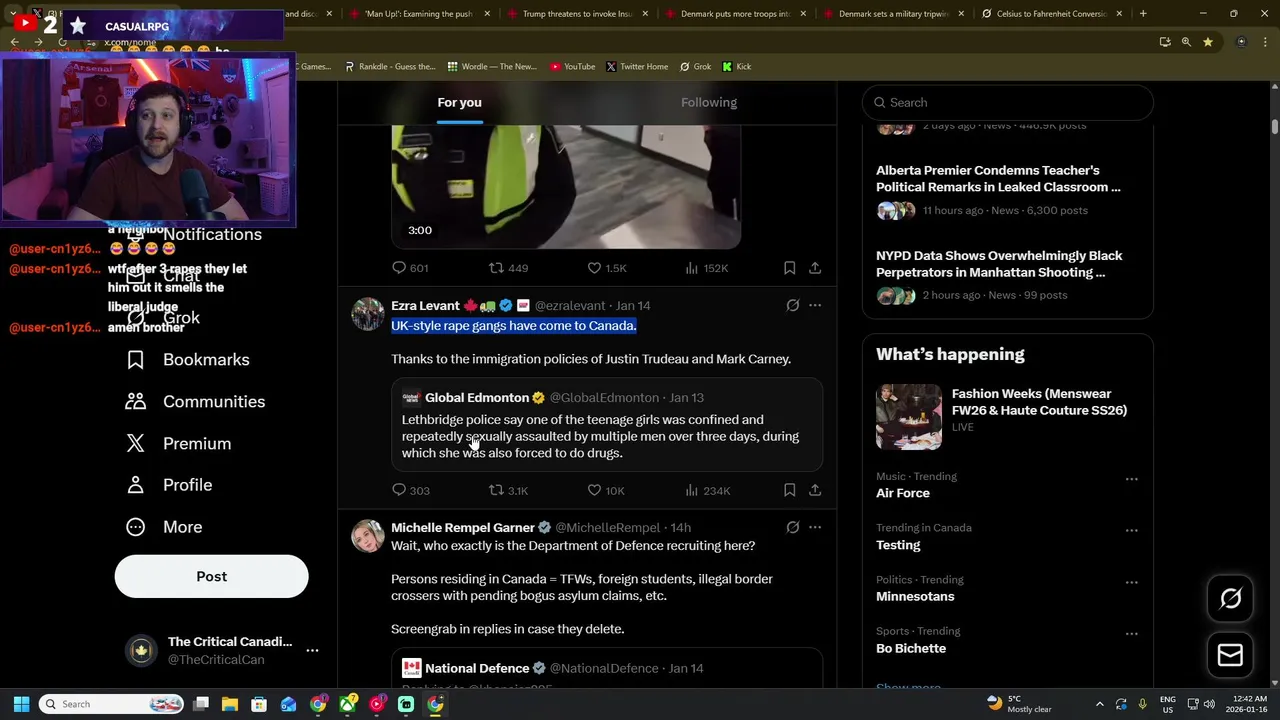The width and height of the screenshot is (1280, 720).
Task: Open Messages floating envelope button
Action: point(1230,655)
